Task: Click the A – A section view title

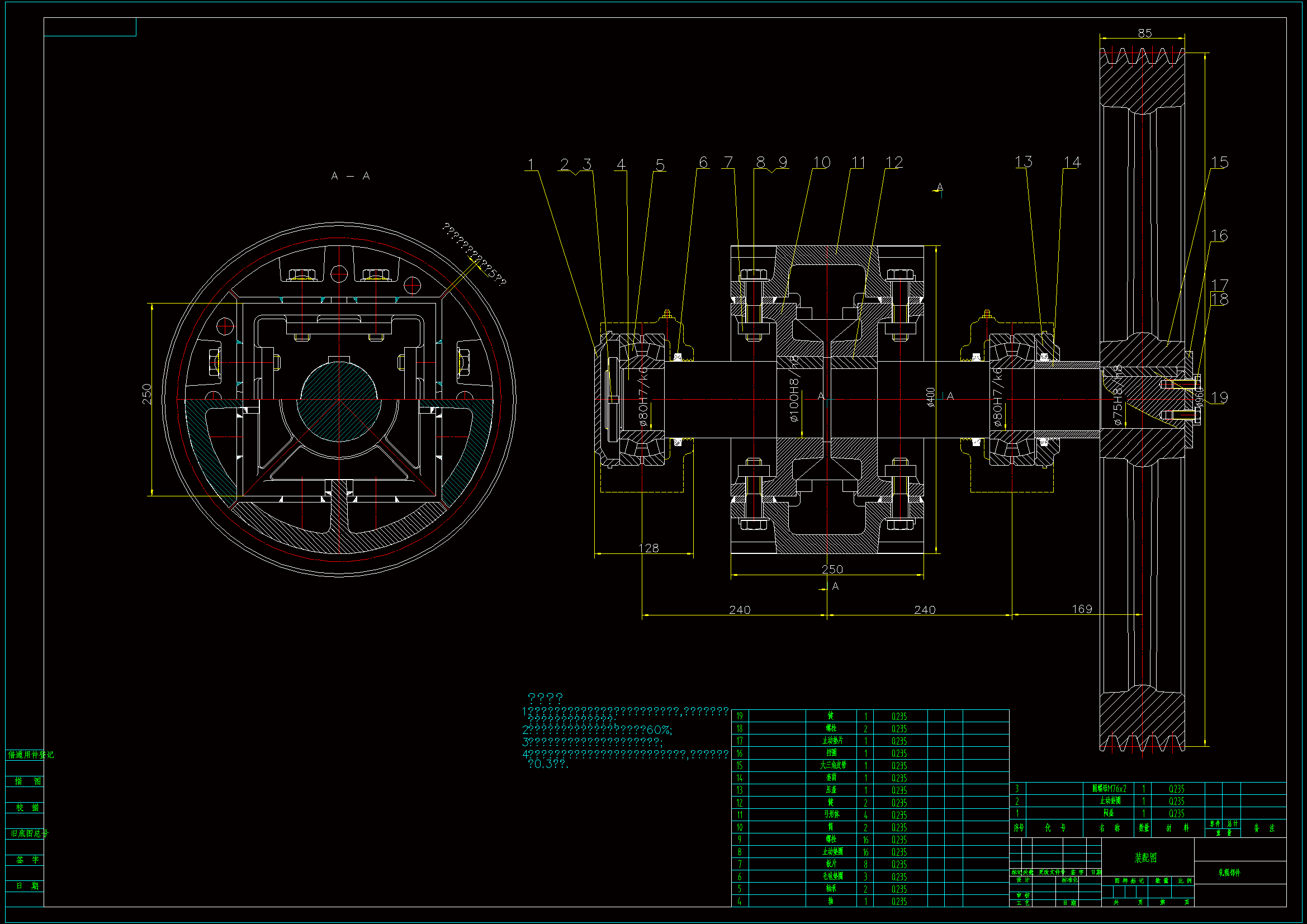Action: pos(350,176)
